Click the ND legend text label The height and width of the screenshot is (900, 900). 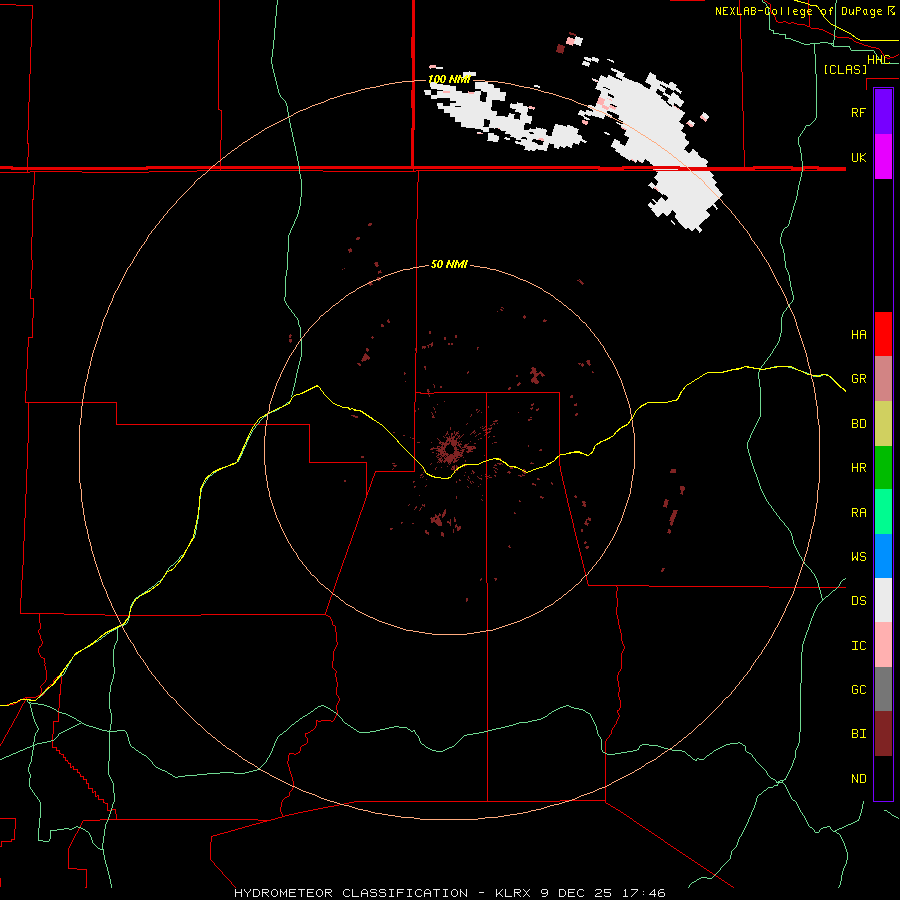coord(858,779)
